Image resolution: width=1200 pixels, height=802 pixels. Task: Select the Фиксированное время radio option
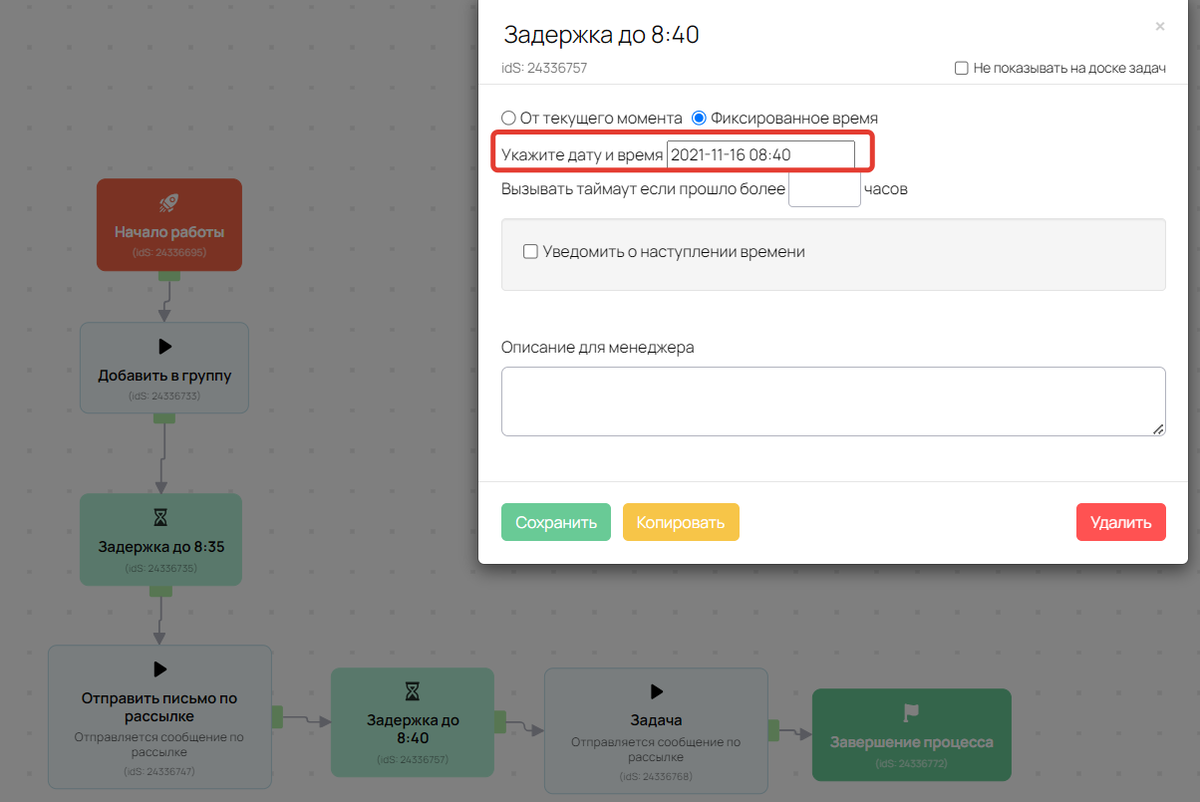[x=698, y=117]
